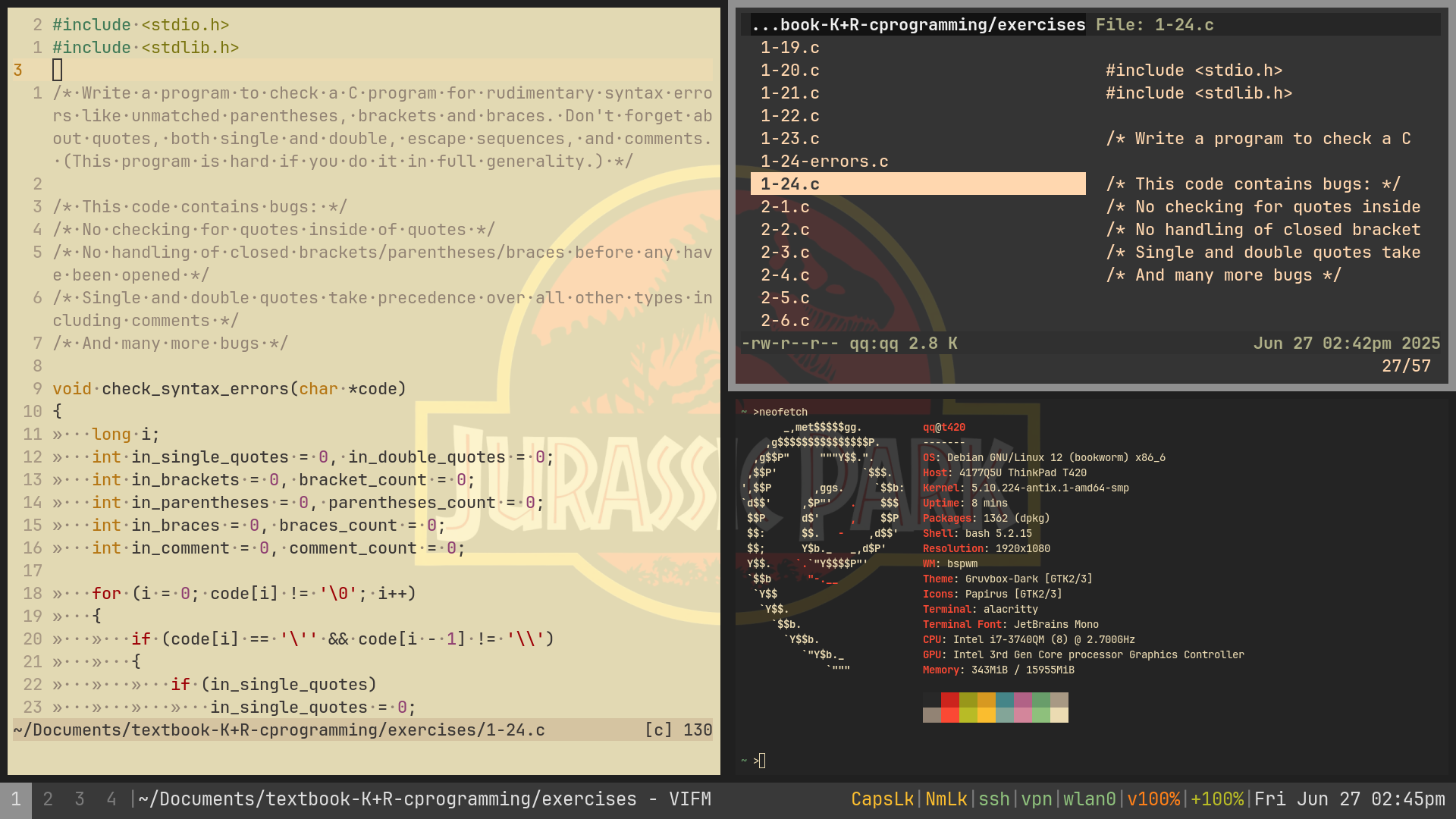
Task: Click the '27/57' position counter in Vifm
Action: [x=1406, y=366]
